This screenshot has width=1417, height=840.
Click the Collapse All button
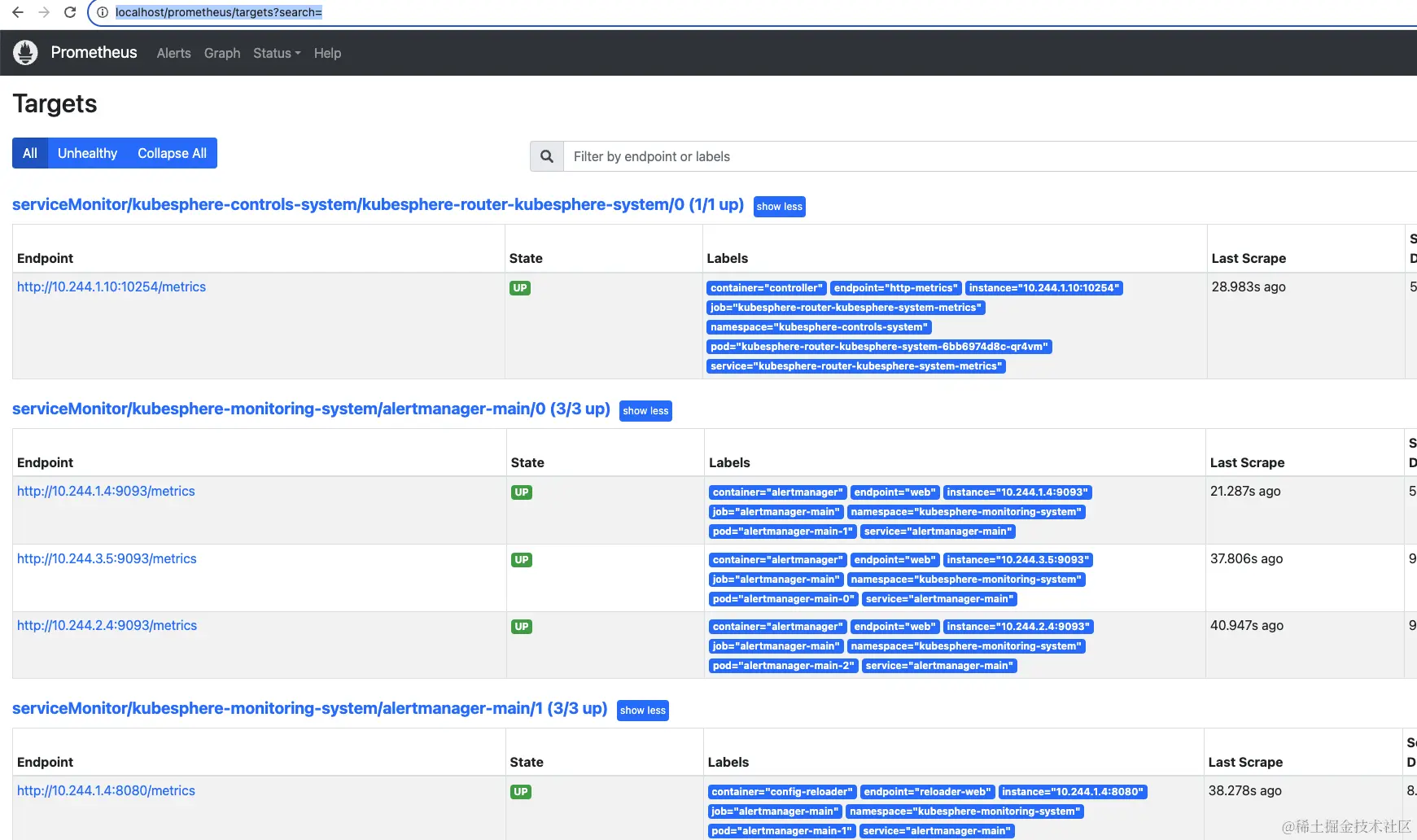[172, 153]
